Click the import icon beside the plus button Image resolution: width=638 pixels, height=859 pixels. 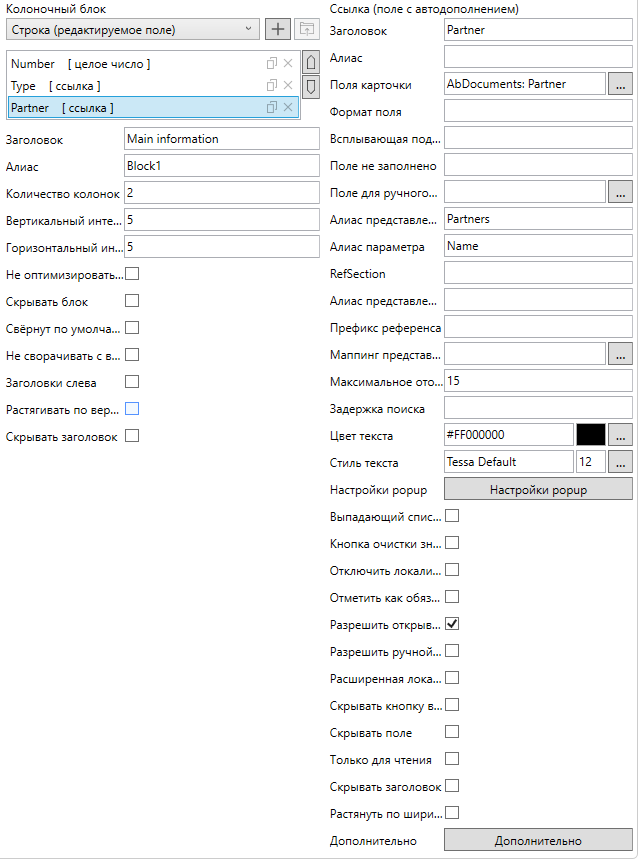point(305,29)
